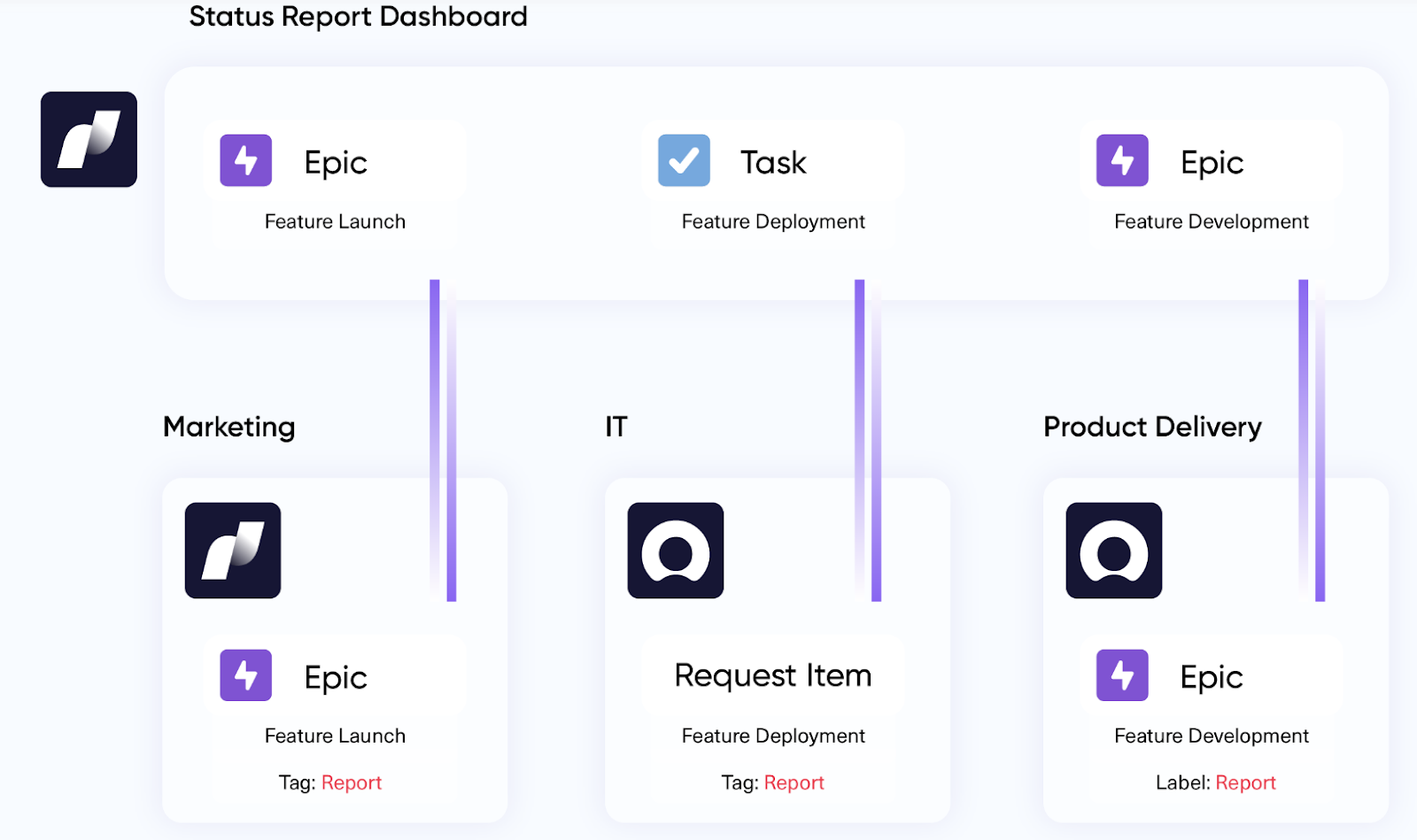The height and width of the screenshot is (840, 1417).
Task: Click Feature Development in the top dashboard panel
Action: (x=1212, y=222)
